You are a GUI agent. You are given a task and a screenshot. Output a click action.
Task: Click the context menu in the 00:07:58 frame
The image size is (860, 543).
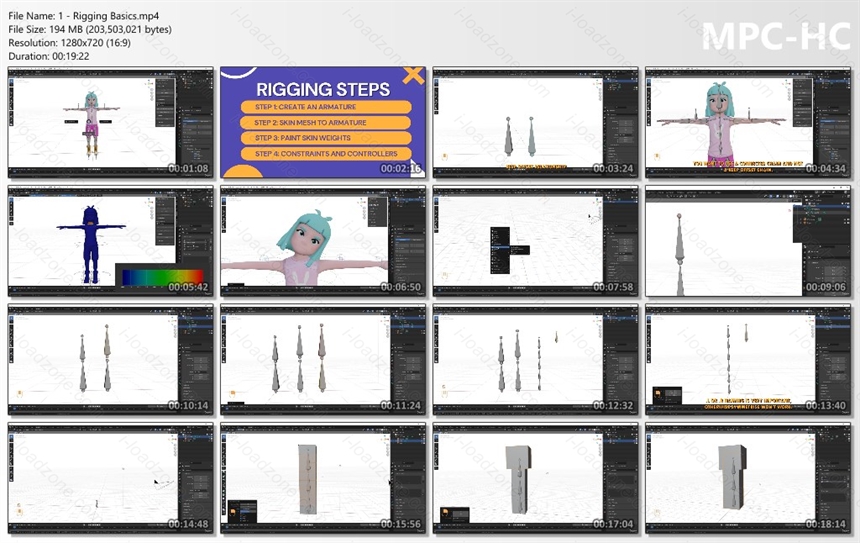point(500,250)
